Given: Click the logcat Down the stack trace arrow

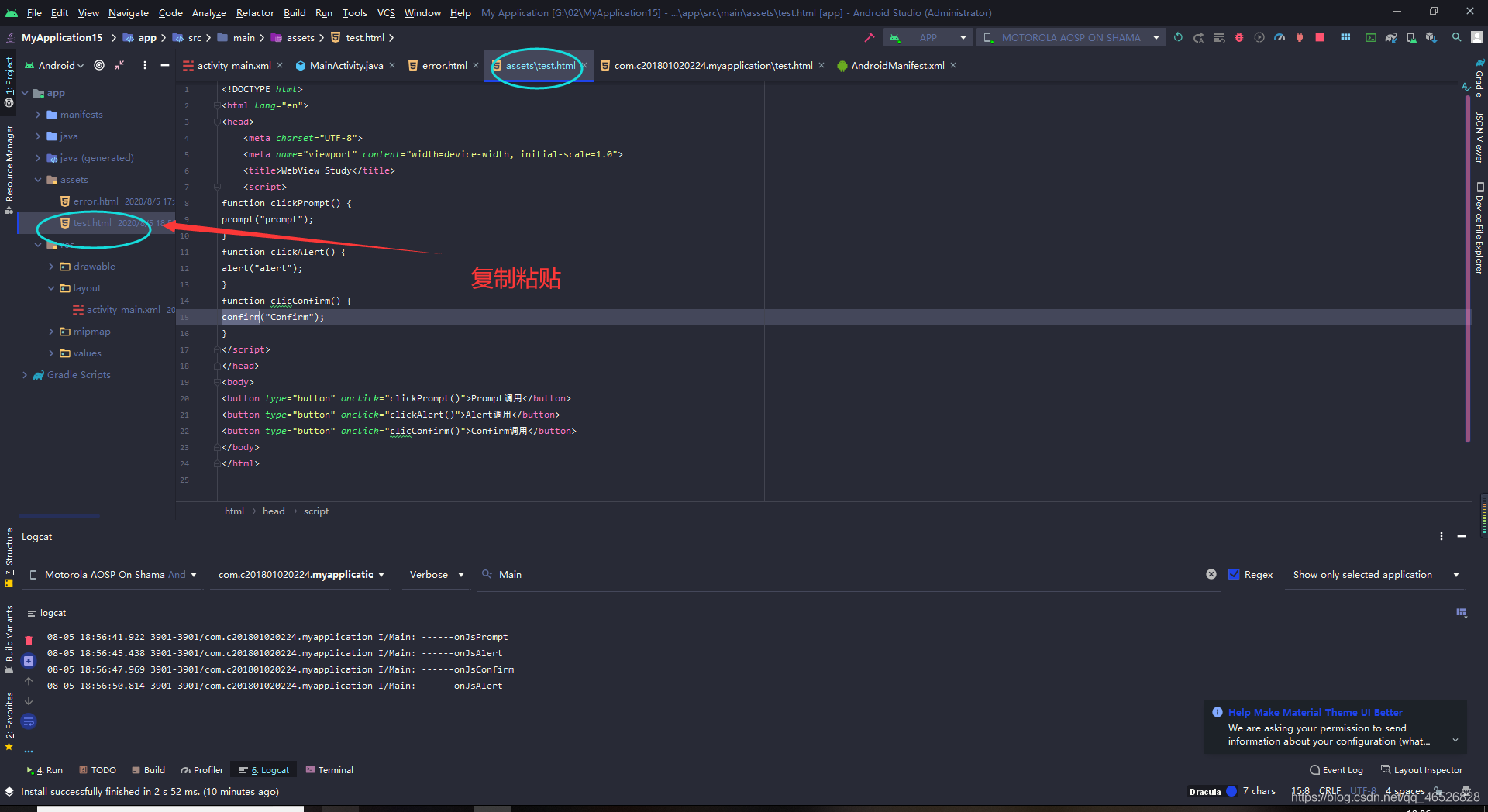Looking at the screenshot, I should point(29,701).
